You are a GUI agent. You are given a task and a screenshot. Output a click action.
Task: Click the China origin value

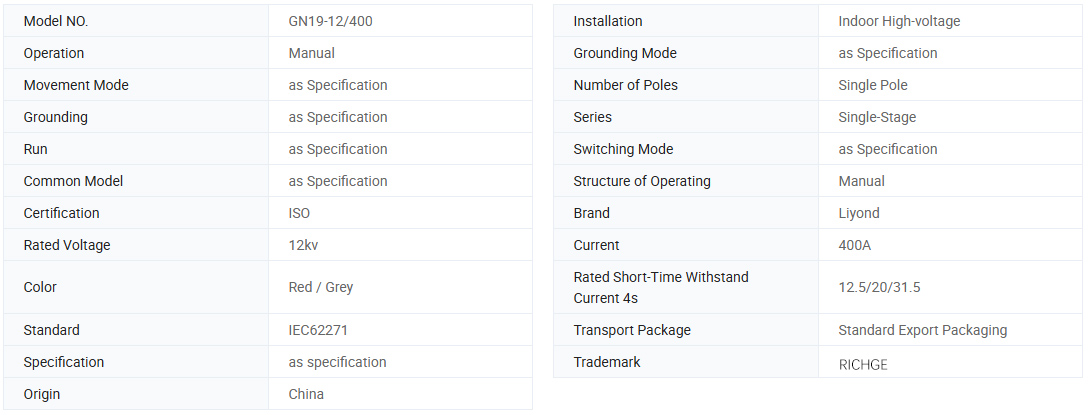[306, 394]
